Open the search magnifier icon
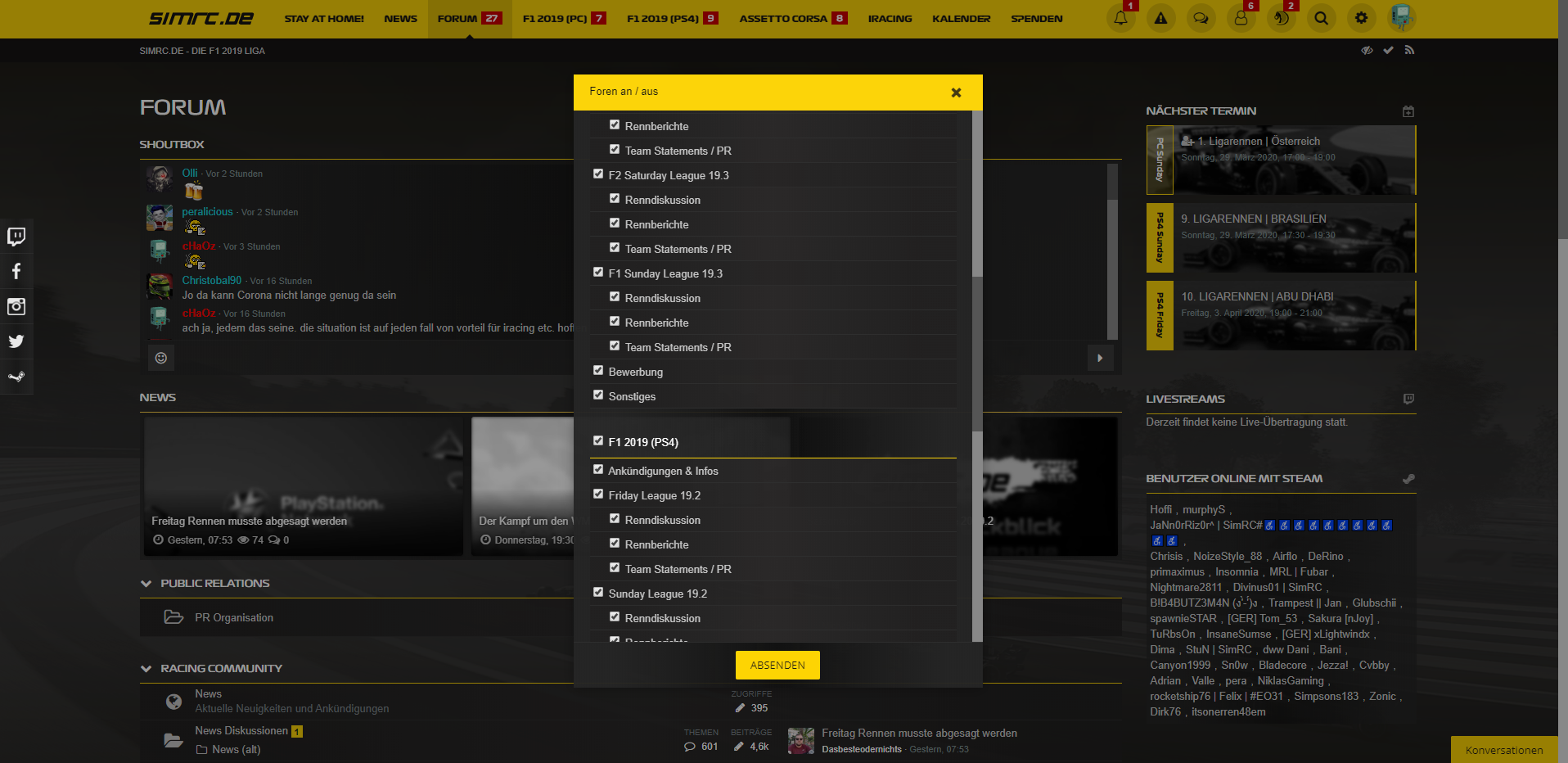The image size is (1568, 763). tap(1321, 18)
